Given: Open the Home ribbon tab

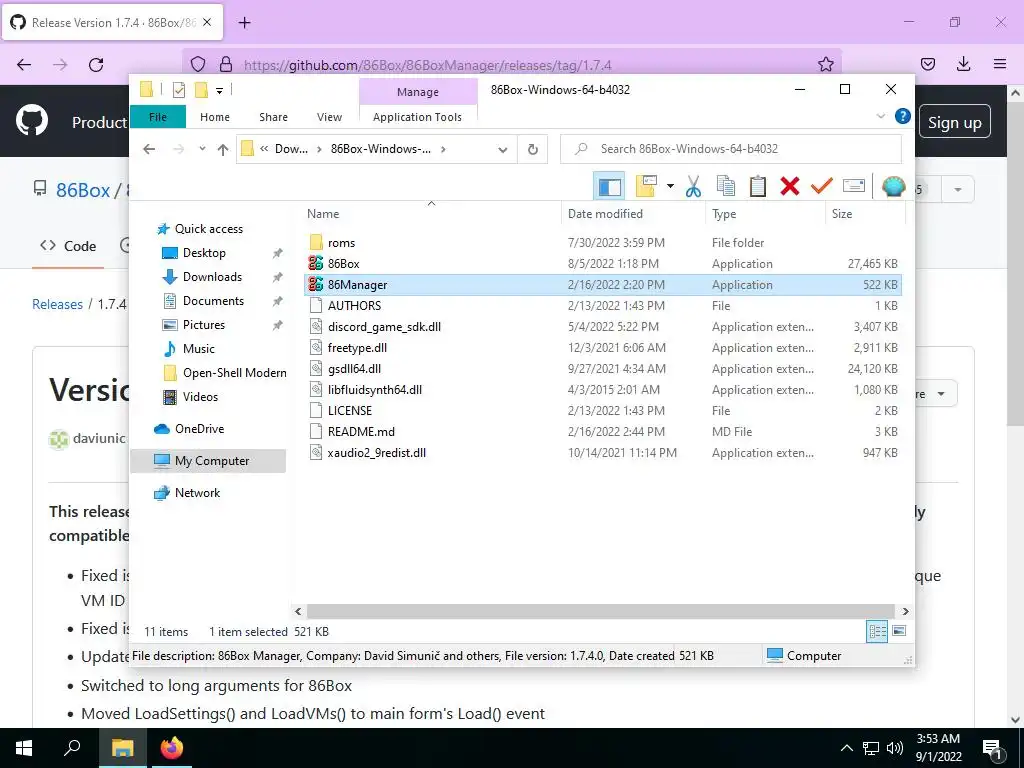Looking at the screenshot, I should [215, 117].
